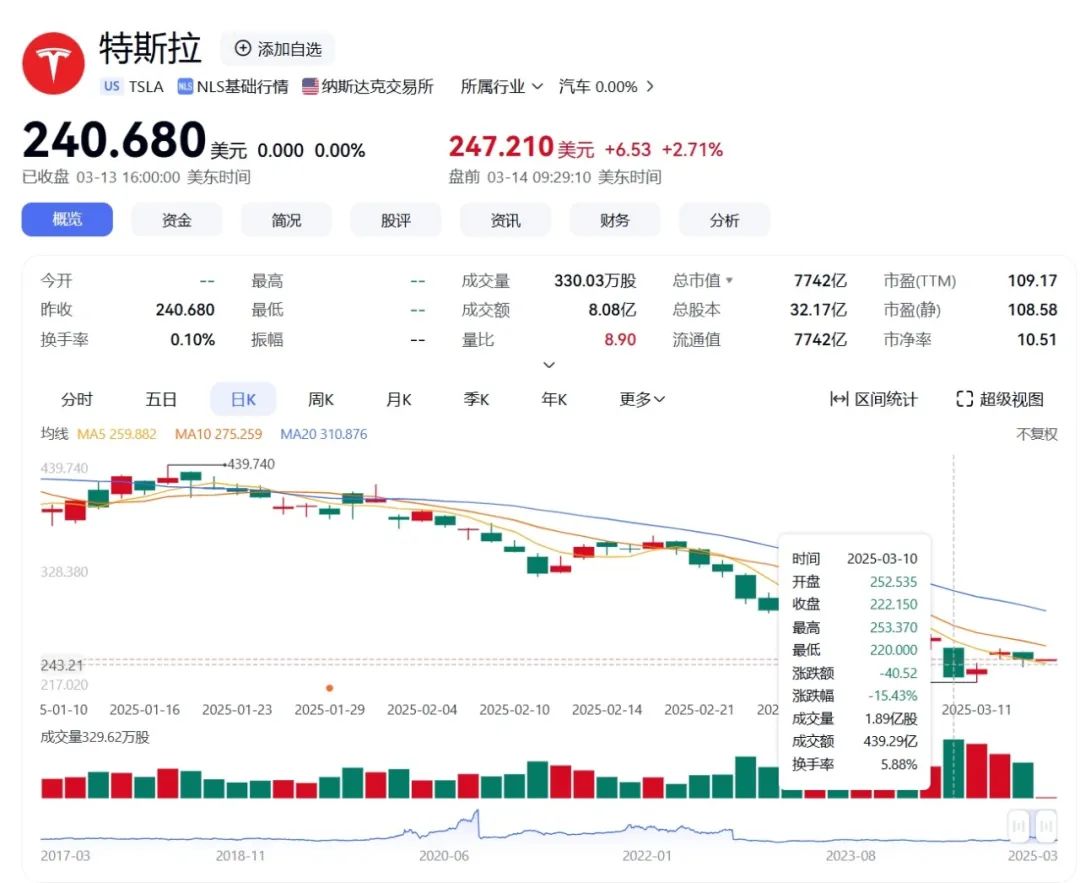The image size is (1080, 883).
Task: Click the right handle of timeline range slider
Action: [x=1046, y=825]
